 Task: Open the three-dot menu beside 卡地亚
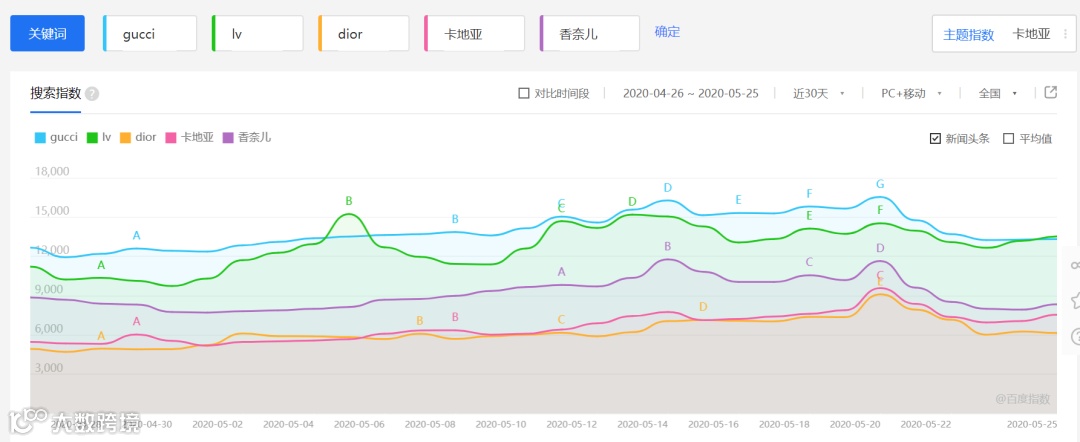(1065, 34)
